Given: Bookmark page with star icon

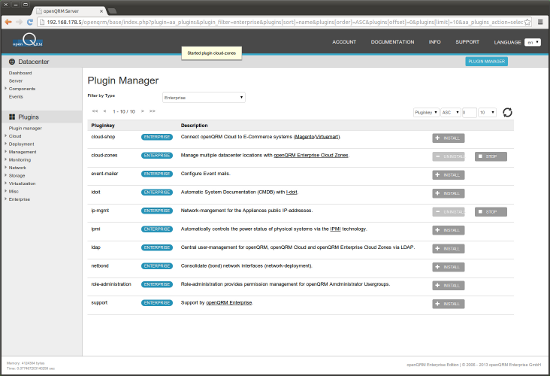Looking at the screenshot, I should (x=527, y=22).
